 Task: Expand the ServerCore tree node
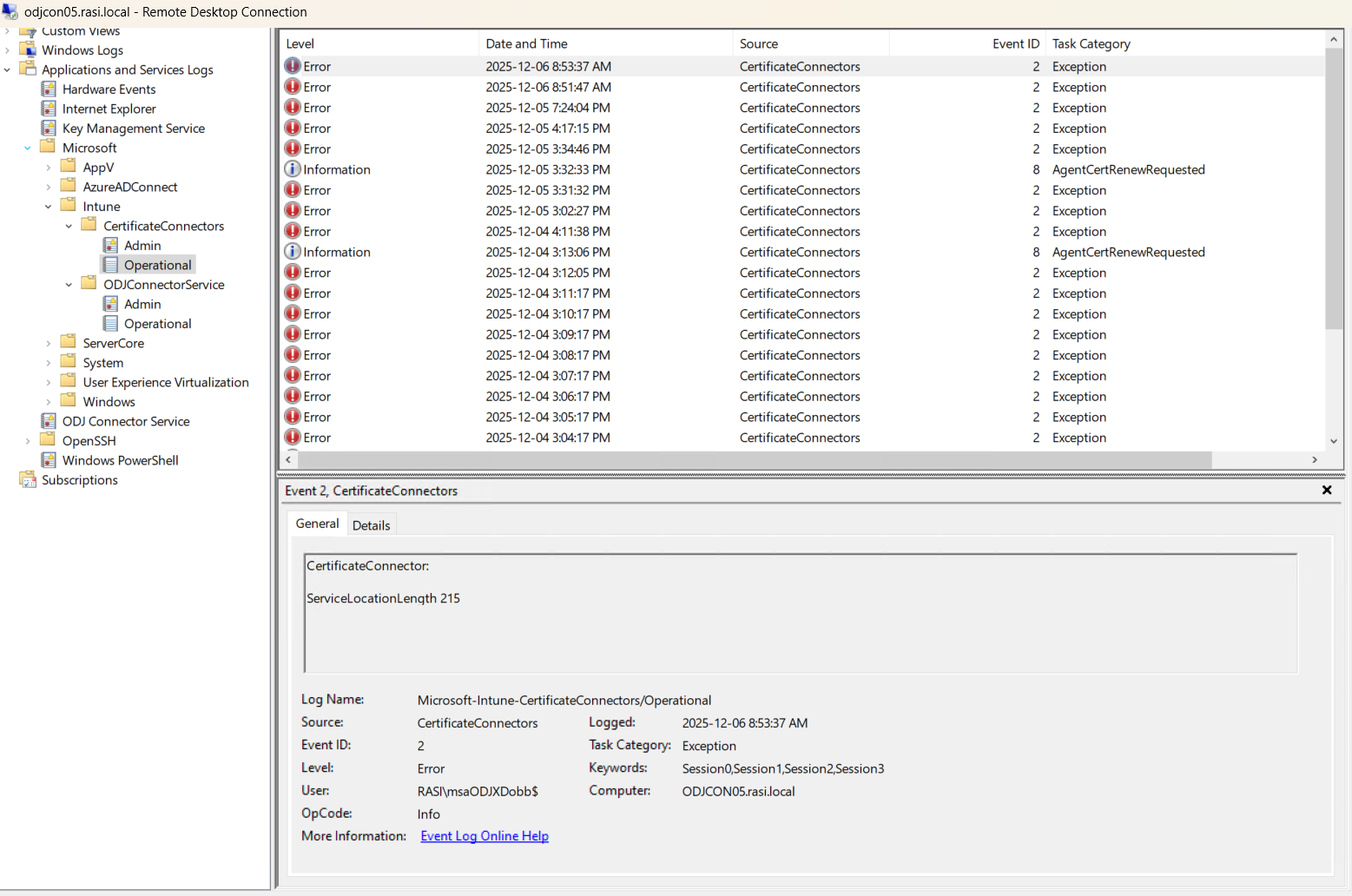click(x=49, y=343)
